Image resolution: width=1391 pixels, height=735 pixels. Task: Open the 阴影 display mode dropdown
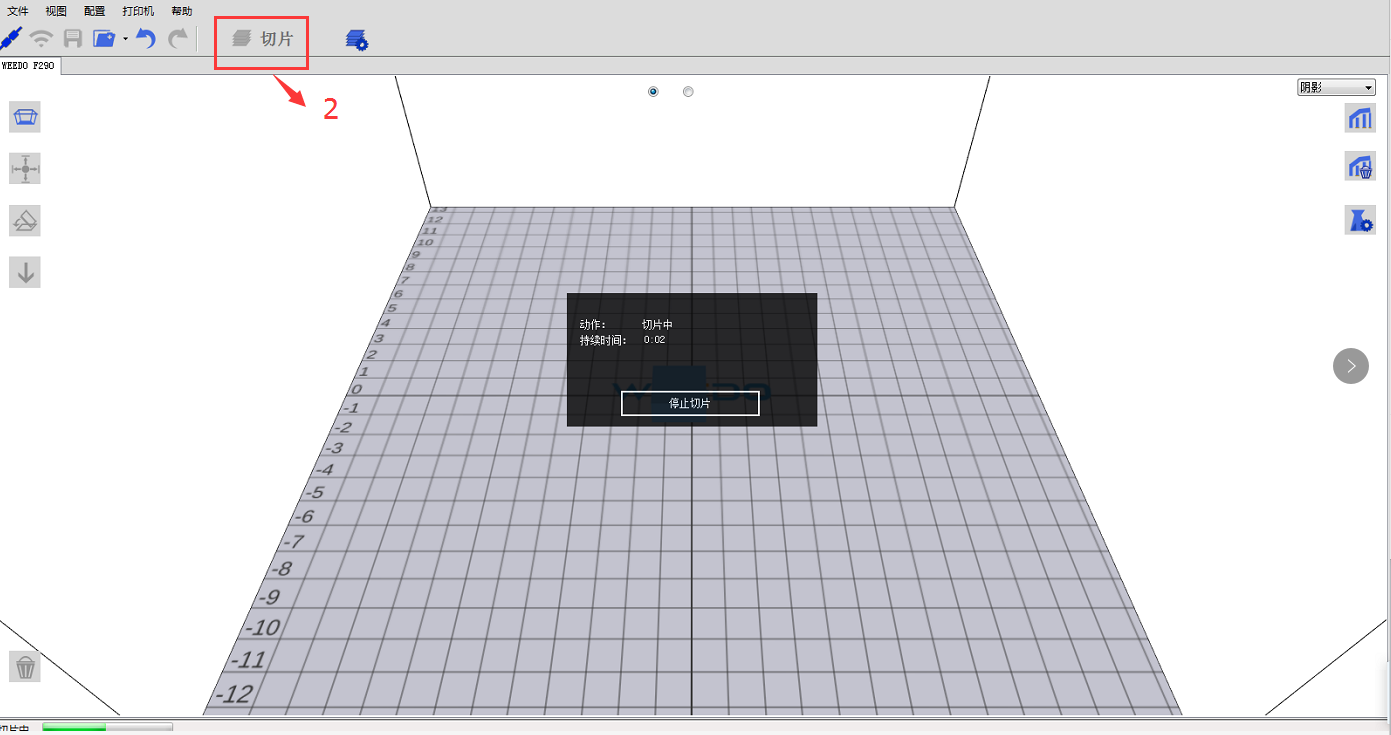pos(1335,88)
